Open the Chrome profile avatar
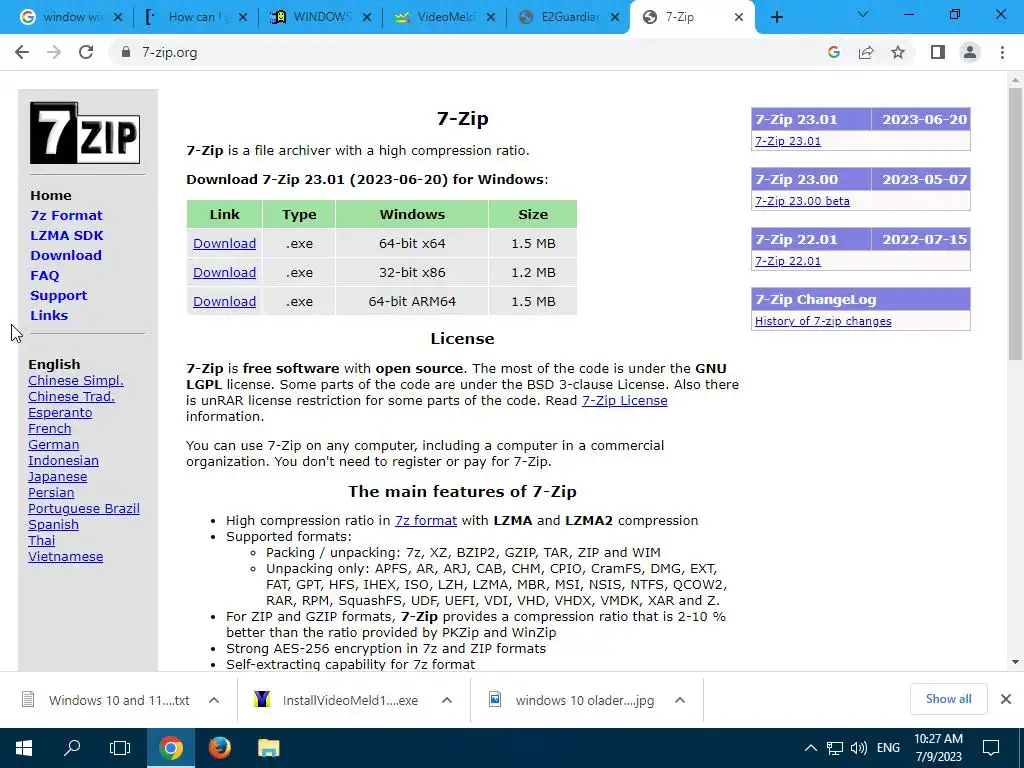The width and height of the screenshot is (1024, 768). click(x=970, y=52)
